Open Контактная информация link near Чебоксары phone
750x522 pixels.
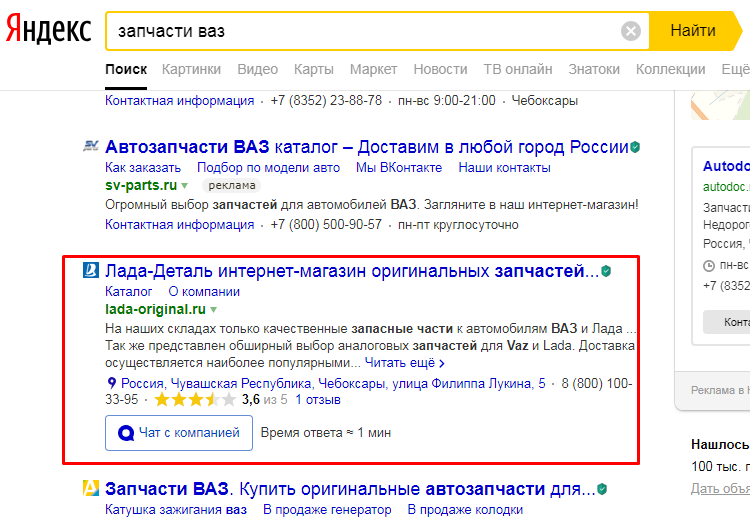pyautogui.click(x=179, y=100)
